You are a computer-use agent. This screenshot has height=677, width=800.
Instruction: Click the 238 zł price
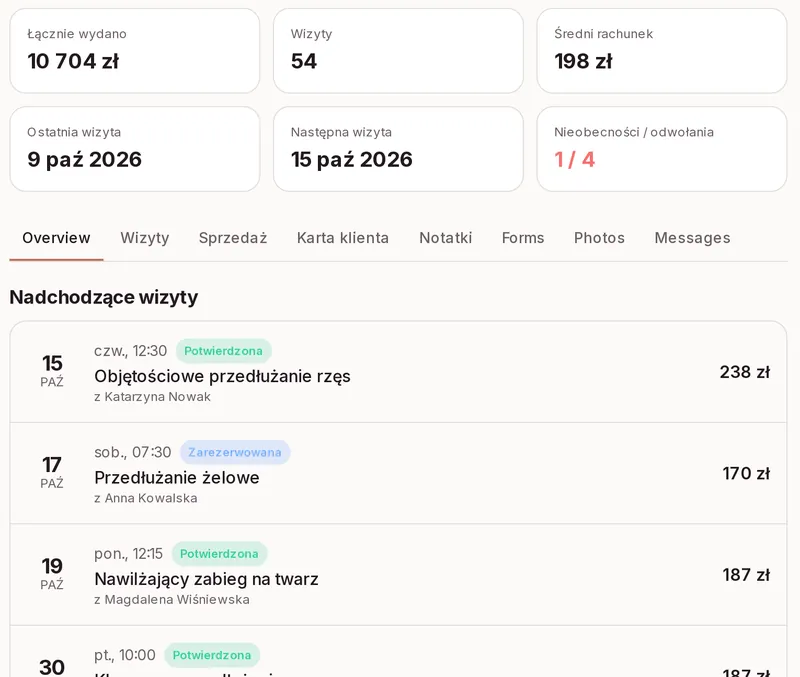click(745, 372)
